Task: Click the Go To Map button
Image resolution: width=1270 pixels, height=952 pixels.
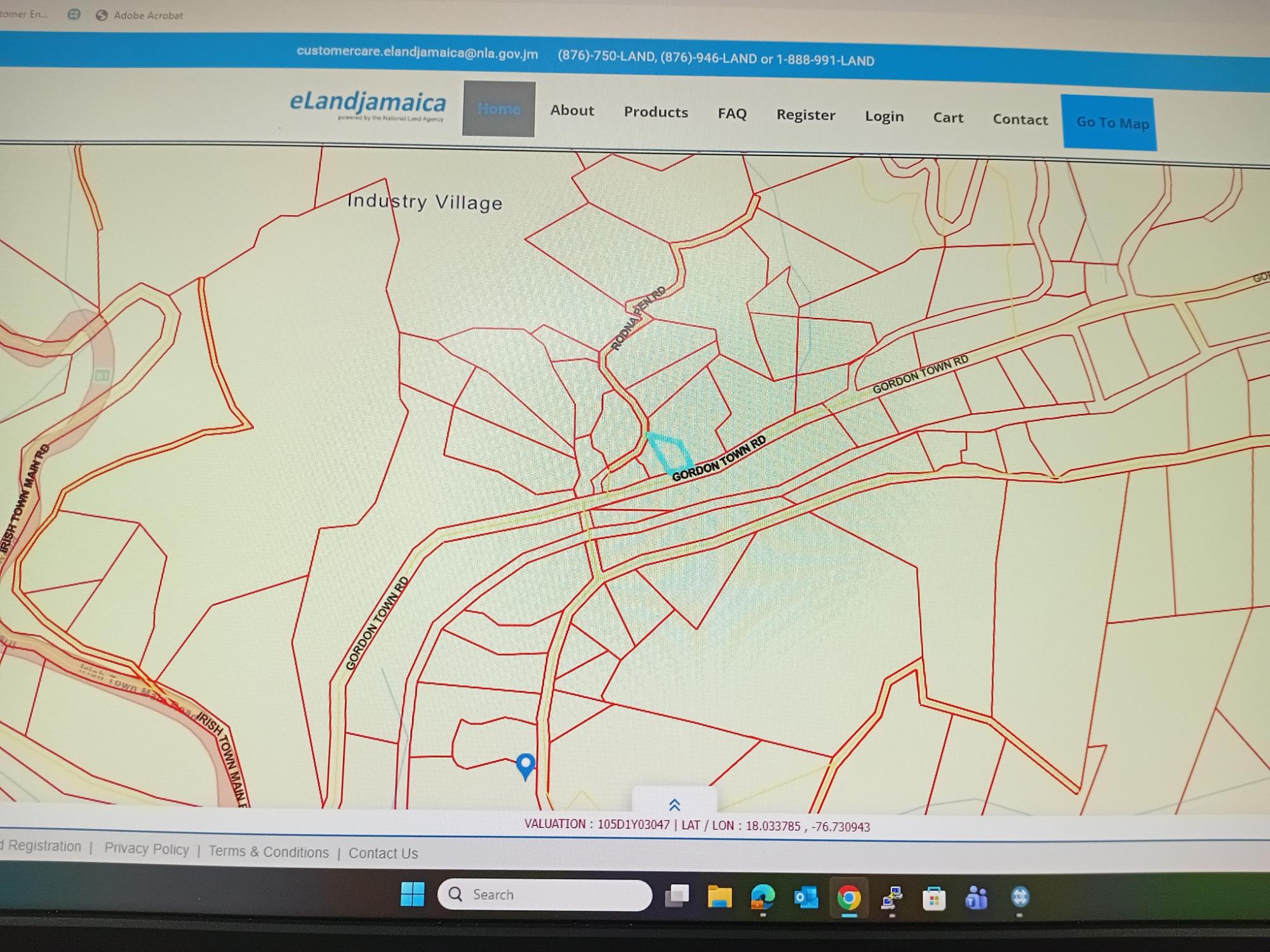Action: [1109, 122]
